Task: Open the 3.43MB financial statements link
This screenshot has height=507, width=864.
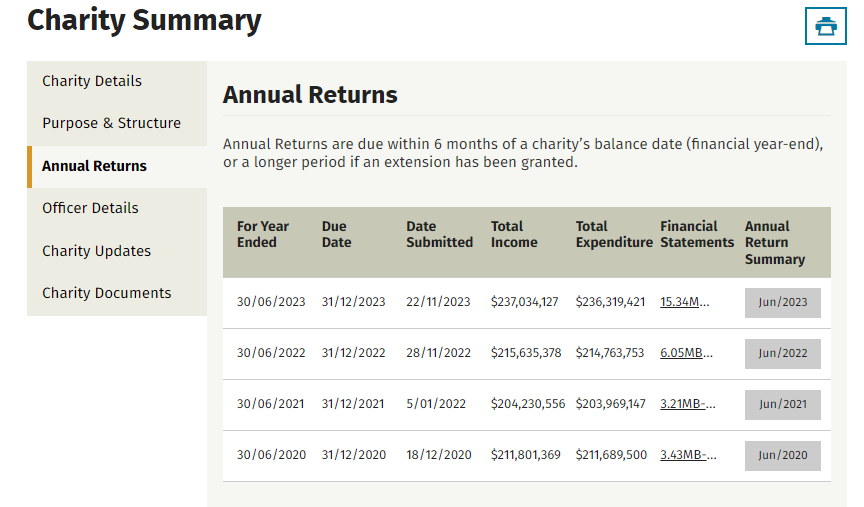Action: click(685, 455)
